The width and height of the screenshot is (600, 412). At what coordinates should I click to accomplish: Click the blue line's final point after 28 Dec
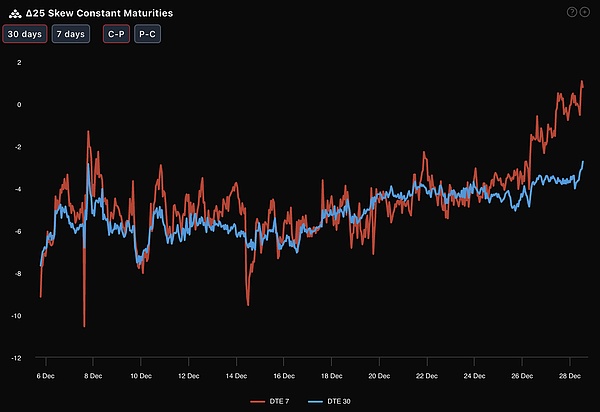583,162
